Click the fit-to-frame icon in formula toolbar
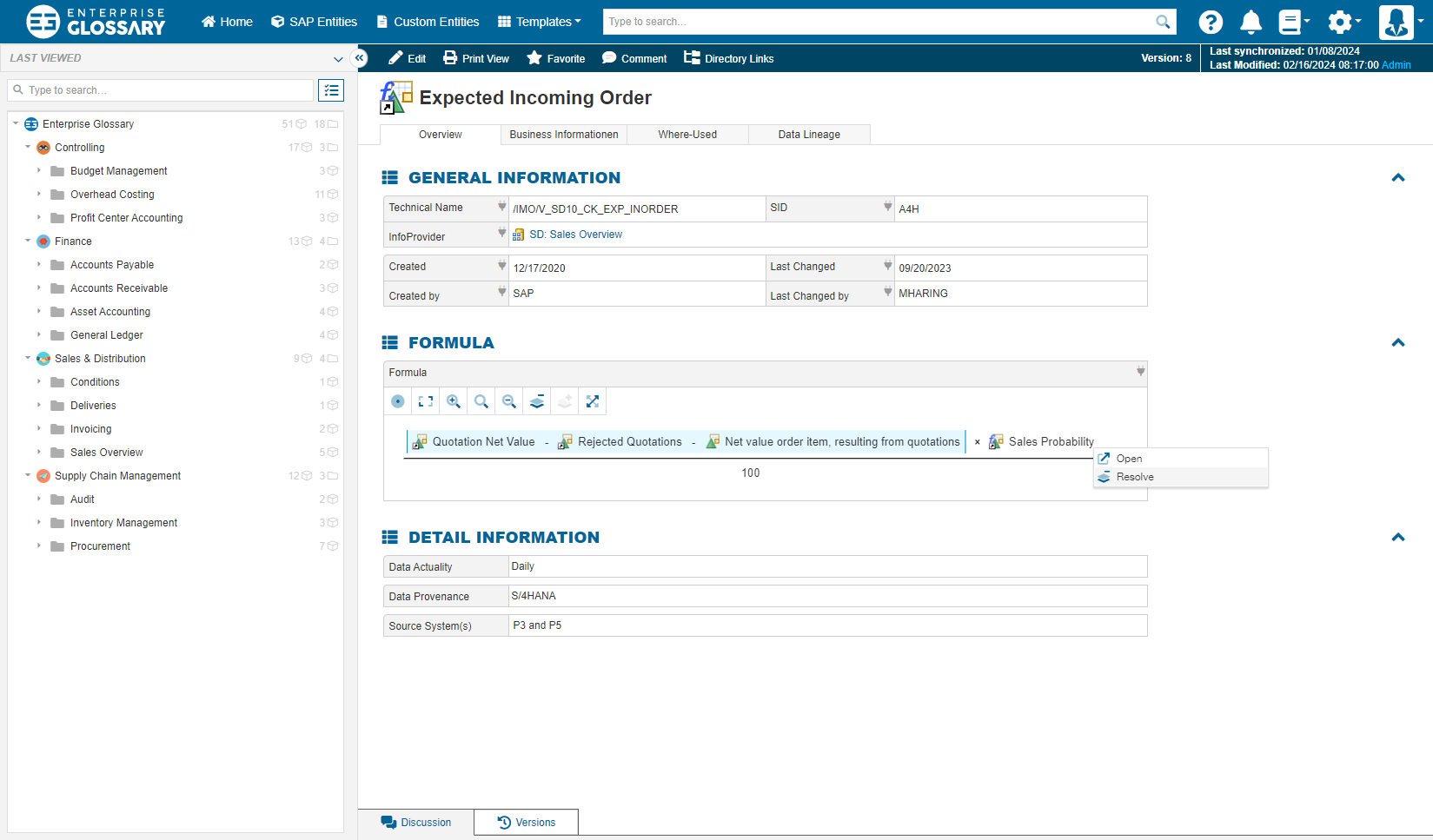The height and width of the screenshot is (840, 1433). [426, 401]
